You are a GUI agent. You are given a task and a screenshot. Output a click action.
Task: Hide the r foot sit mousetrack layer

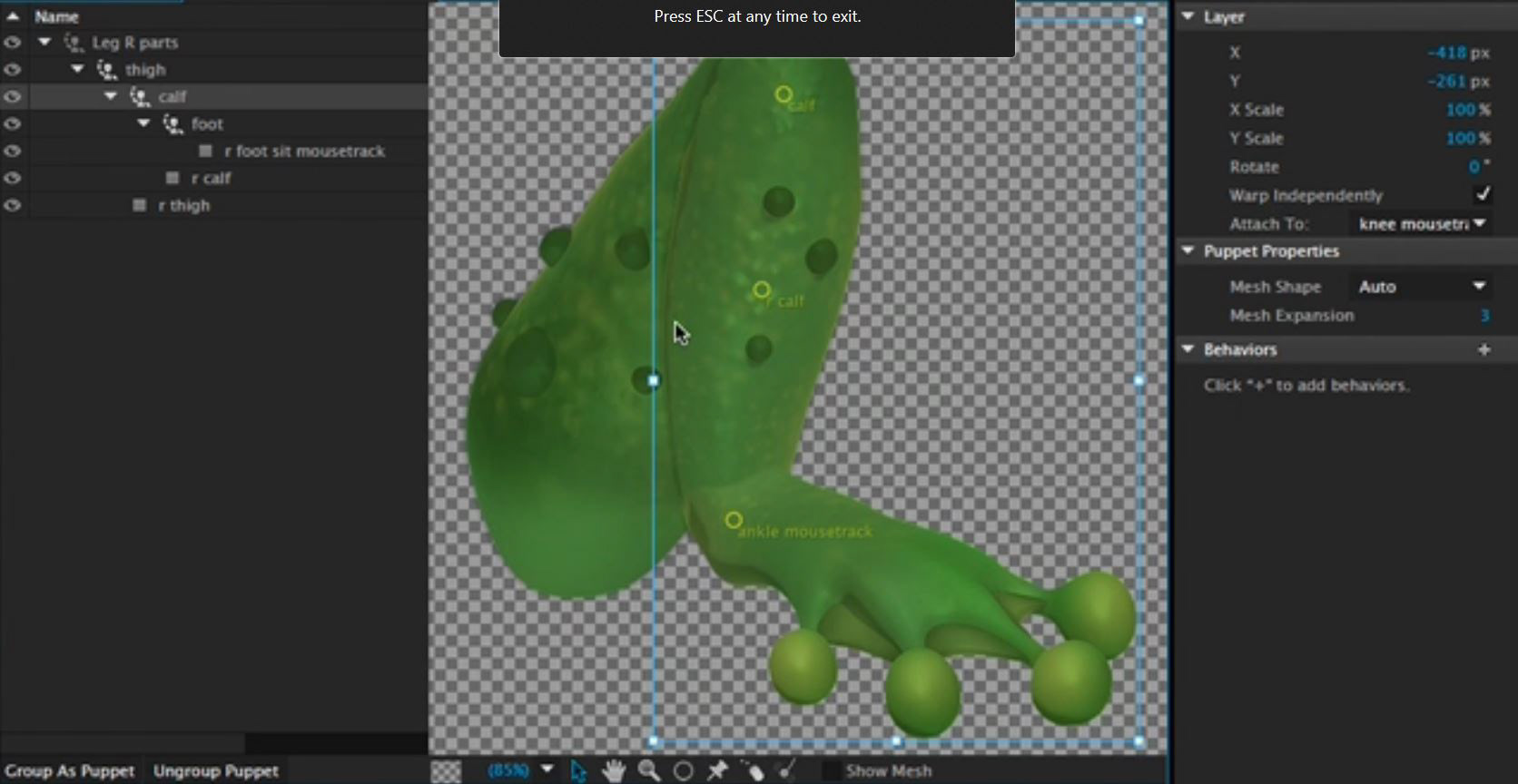point(12,152)
